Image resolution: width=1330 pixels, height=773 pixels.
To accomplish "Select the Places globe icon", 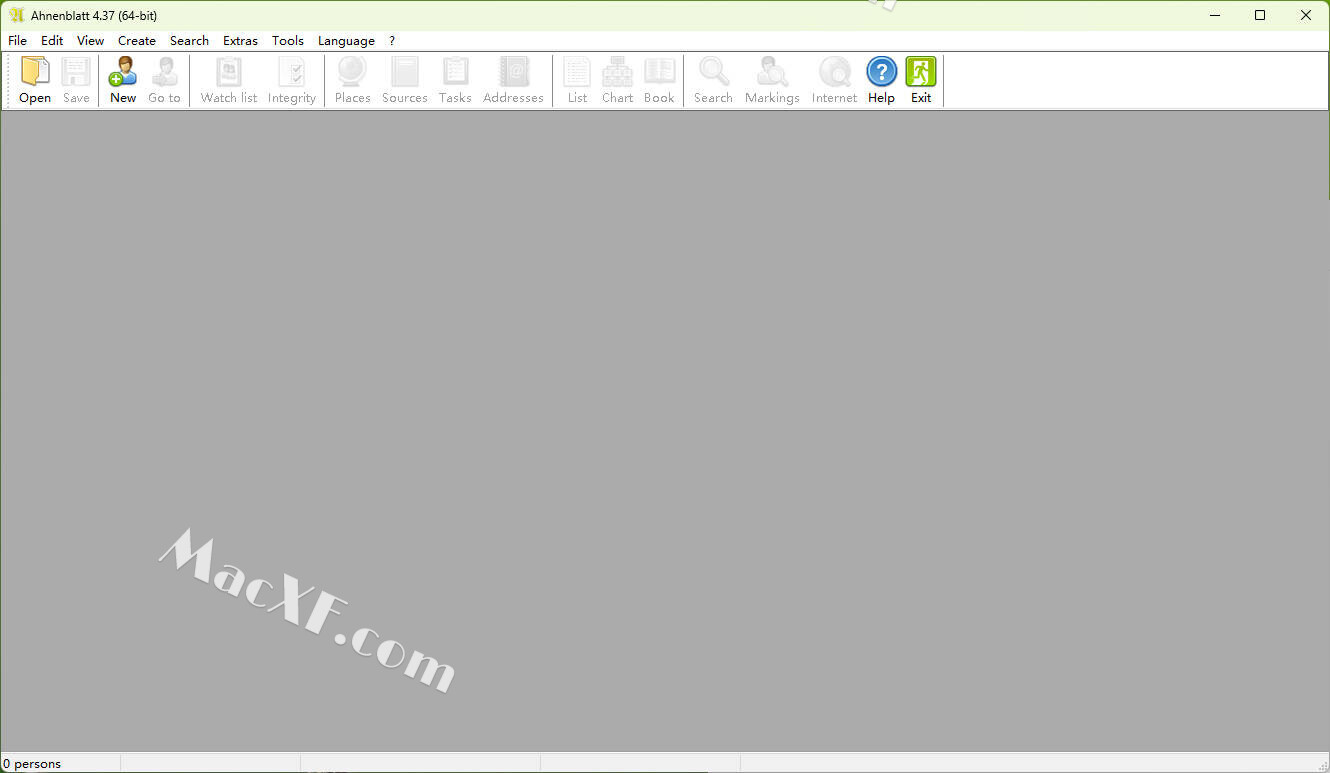I will (x=352, y=73).
